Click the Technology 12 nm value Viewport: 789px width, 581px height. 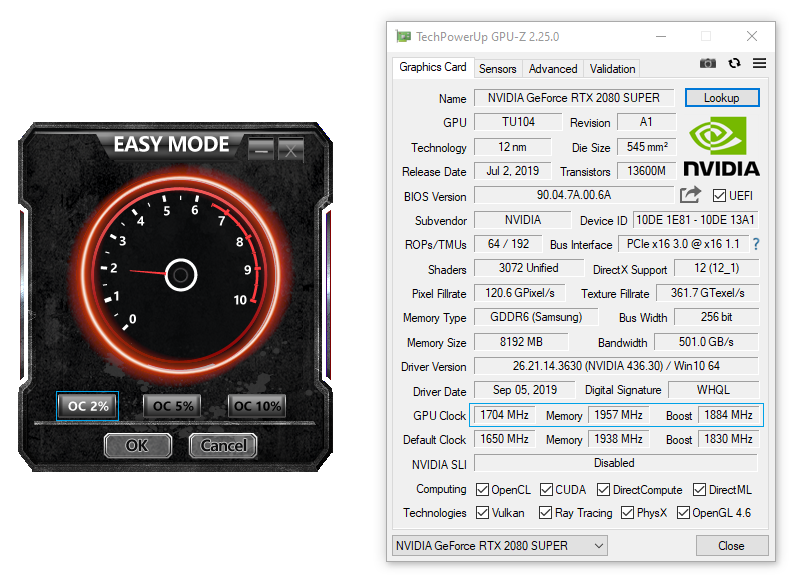[513, 146]
